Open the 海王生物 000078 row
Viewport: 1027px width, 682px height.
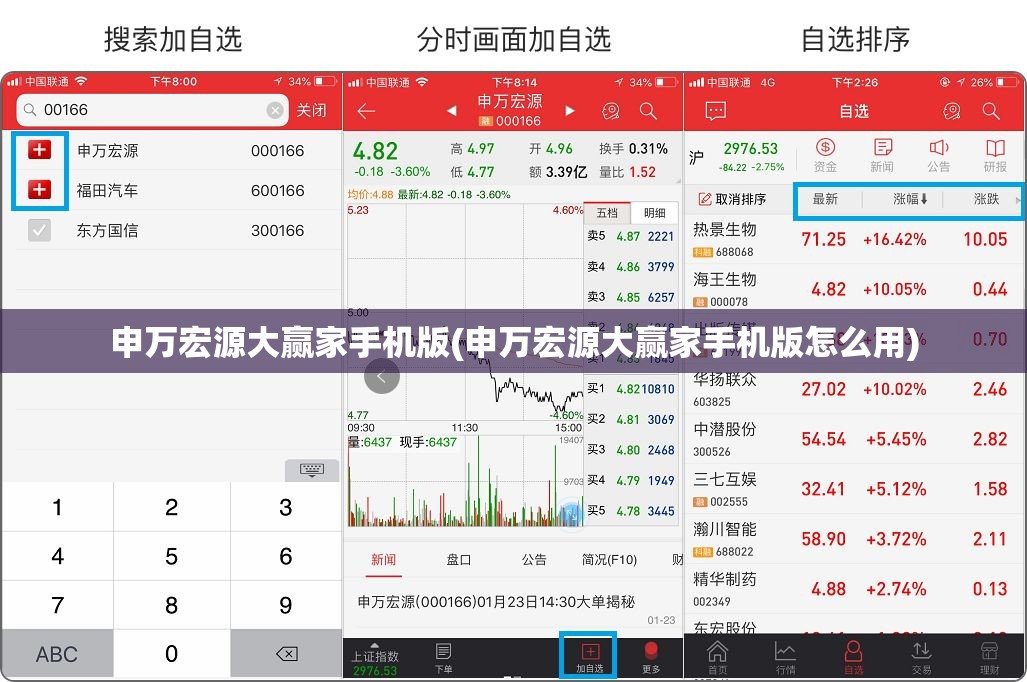[854, 289]
